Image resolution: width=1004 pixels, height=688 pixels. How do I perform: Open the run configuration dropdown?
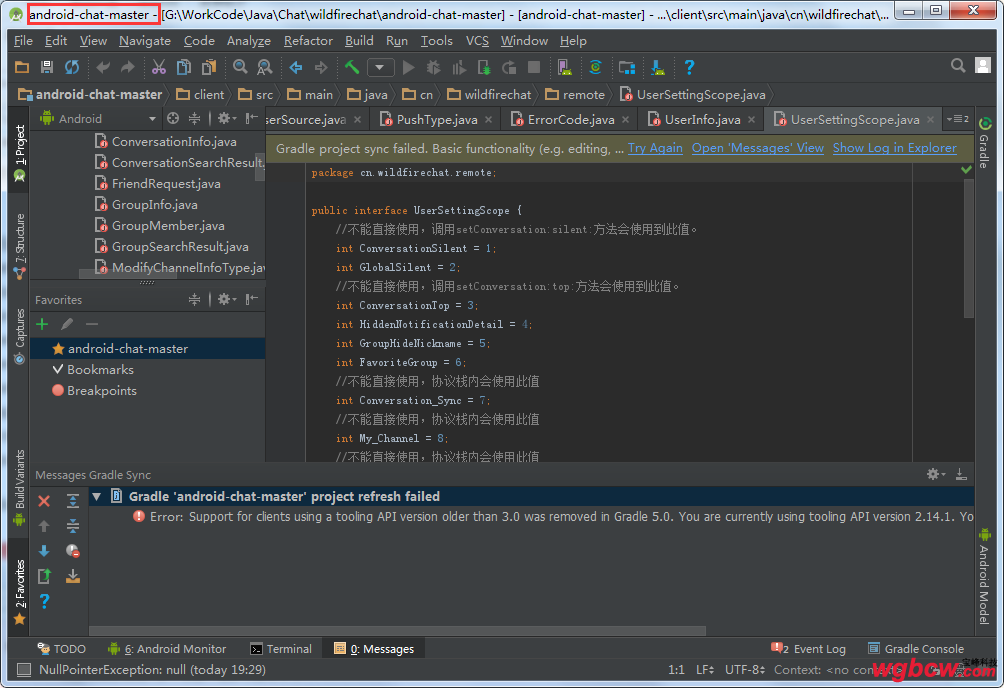click(x=380, y=67)
